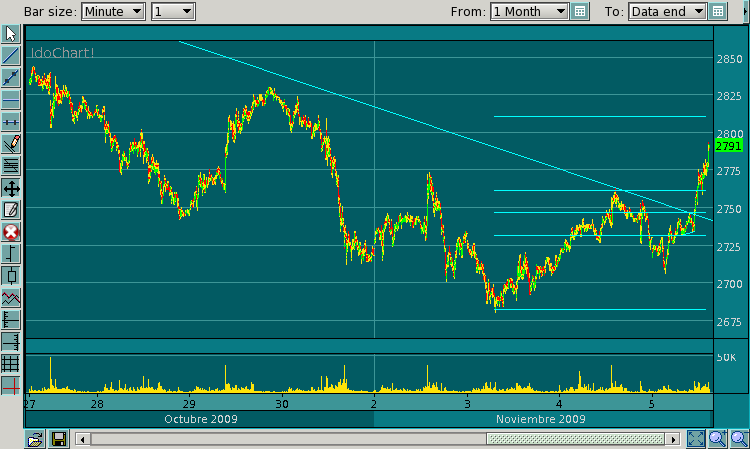Select the horizontal line tool

(11, 100)
